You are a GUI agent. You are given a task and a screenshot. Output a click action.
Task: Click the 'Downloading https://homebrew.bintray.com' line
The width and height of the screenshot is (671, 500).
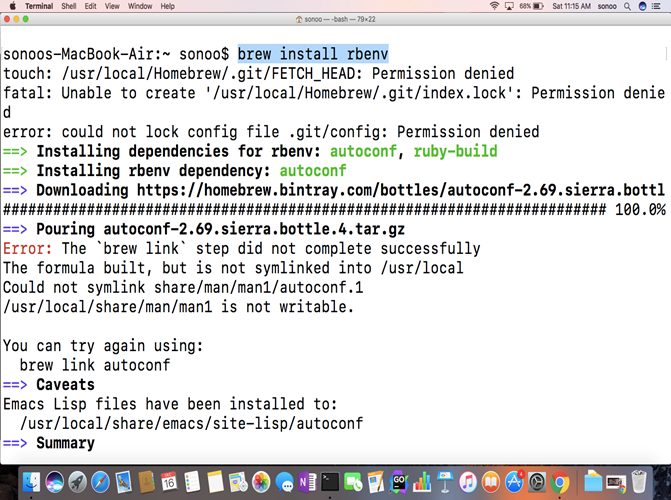[334, 190]
